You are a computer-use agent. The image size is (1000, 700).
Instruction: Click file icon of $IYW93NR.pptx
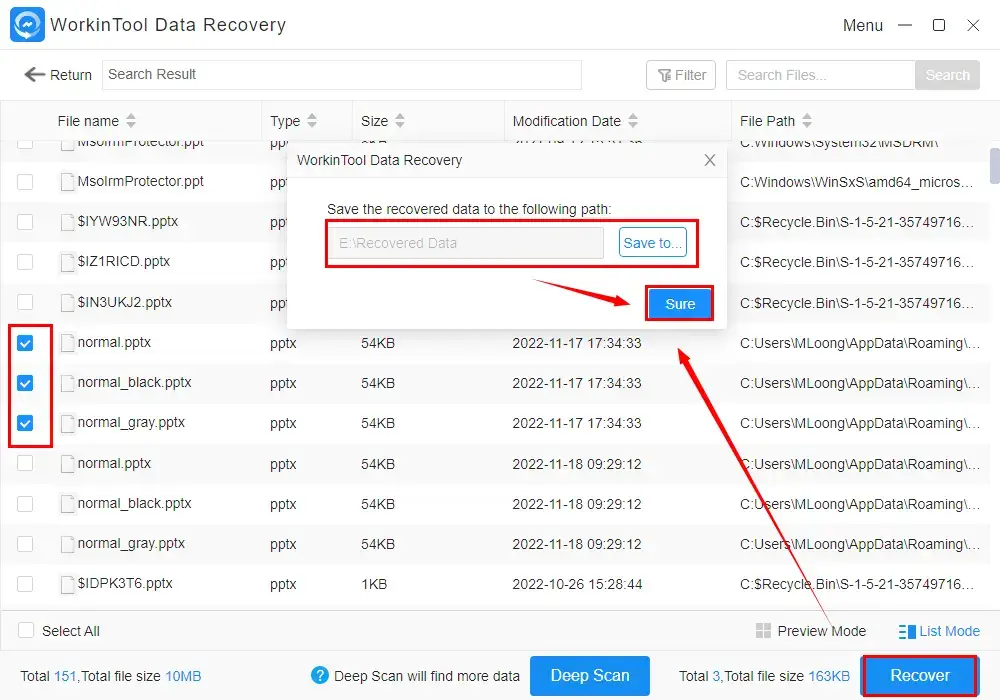pyautogui.click(x=67, y=222)
